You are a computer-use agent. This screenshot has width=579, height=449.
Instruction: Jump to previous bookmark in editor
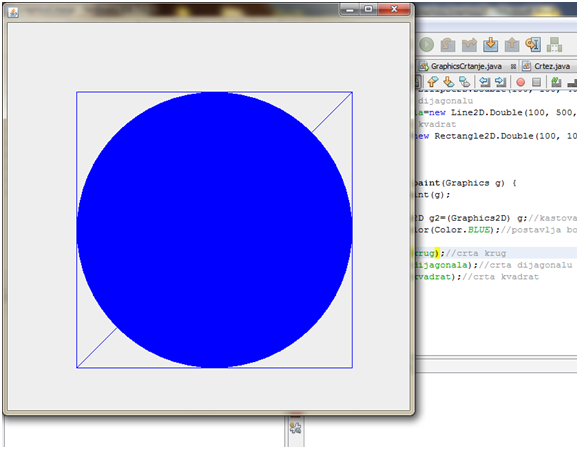point(432,82)
